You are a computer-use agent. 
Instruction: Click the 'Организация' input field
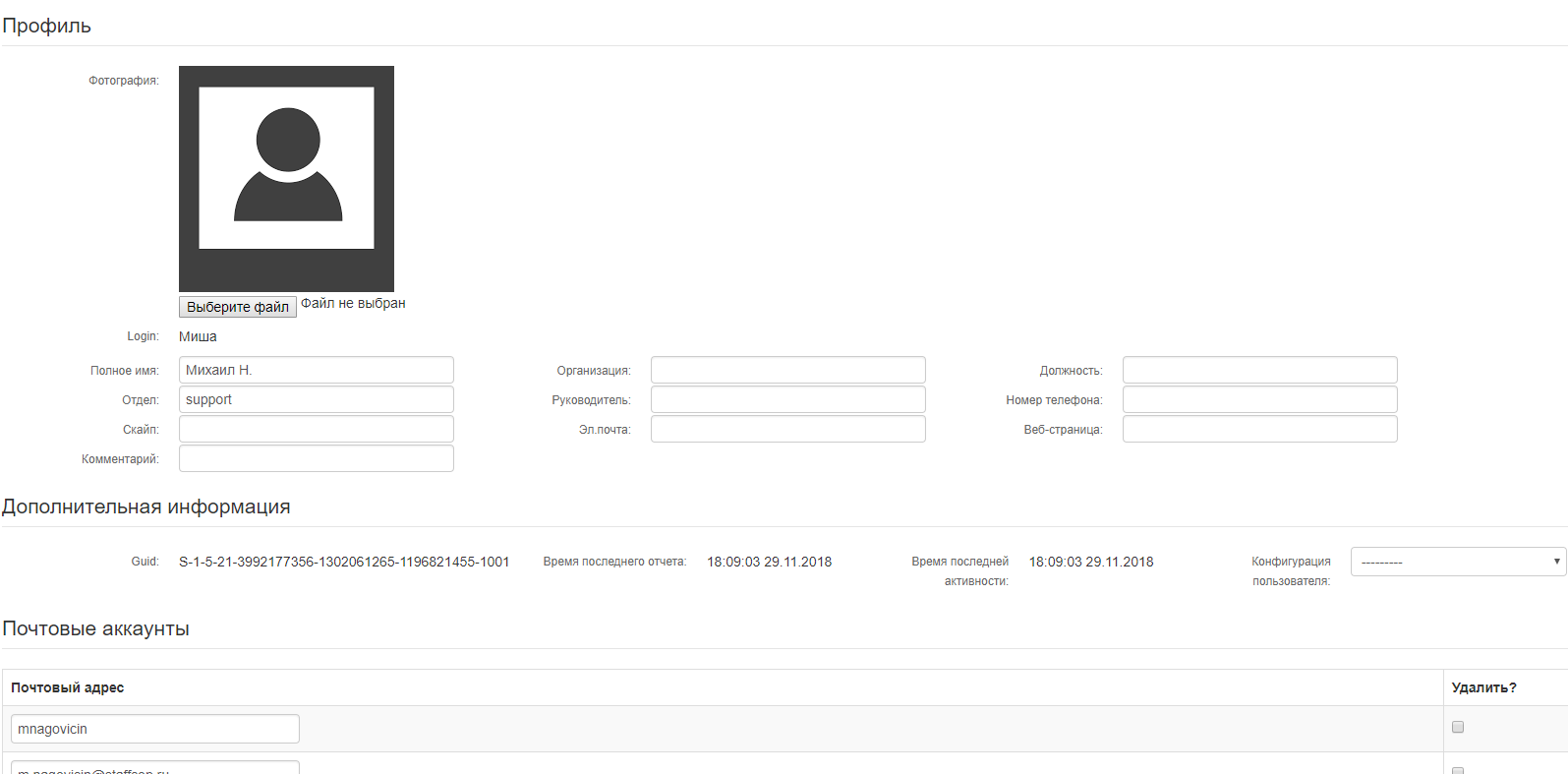pos(788,370)
